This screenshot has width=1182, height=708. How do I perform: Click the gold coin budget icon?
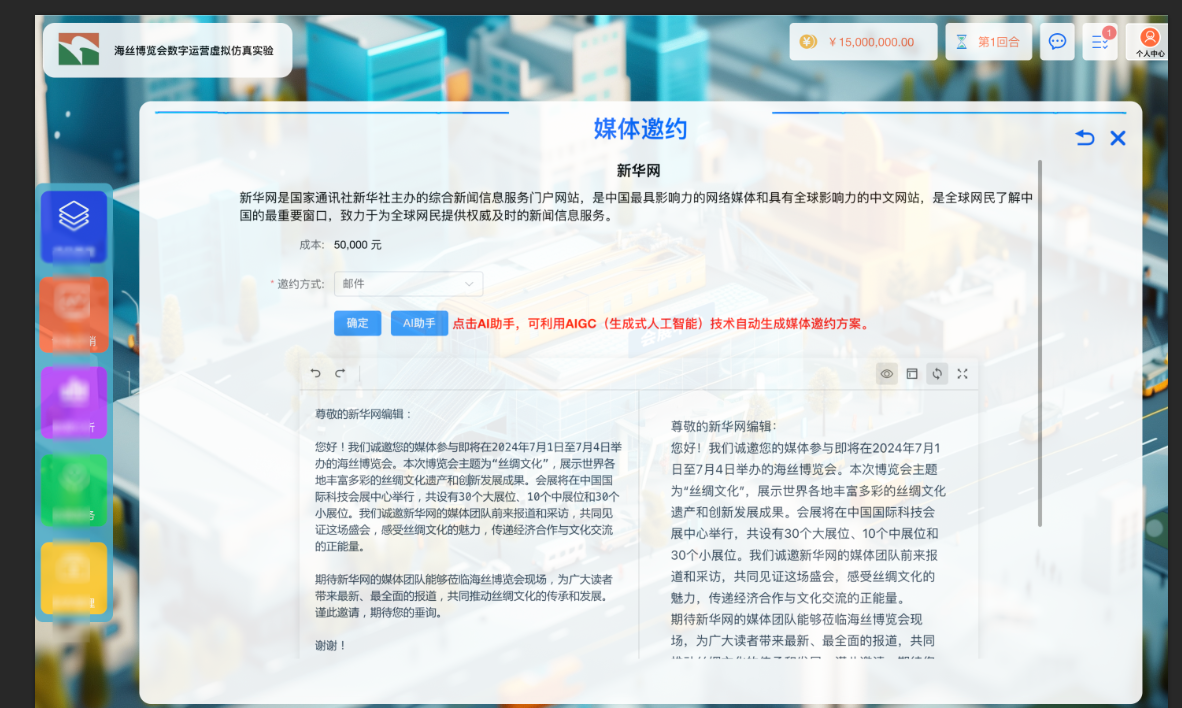tap(808, 42)
